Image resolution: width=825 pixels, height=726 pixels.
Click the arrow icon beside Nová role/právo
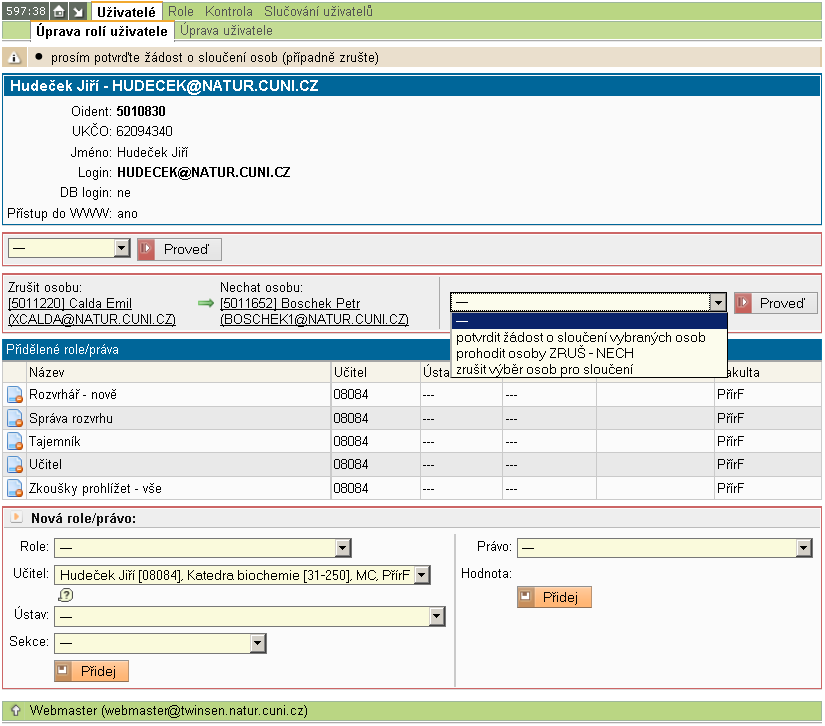click(16, 518)
